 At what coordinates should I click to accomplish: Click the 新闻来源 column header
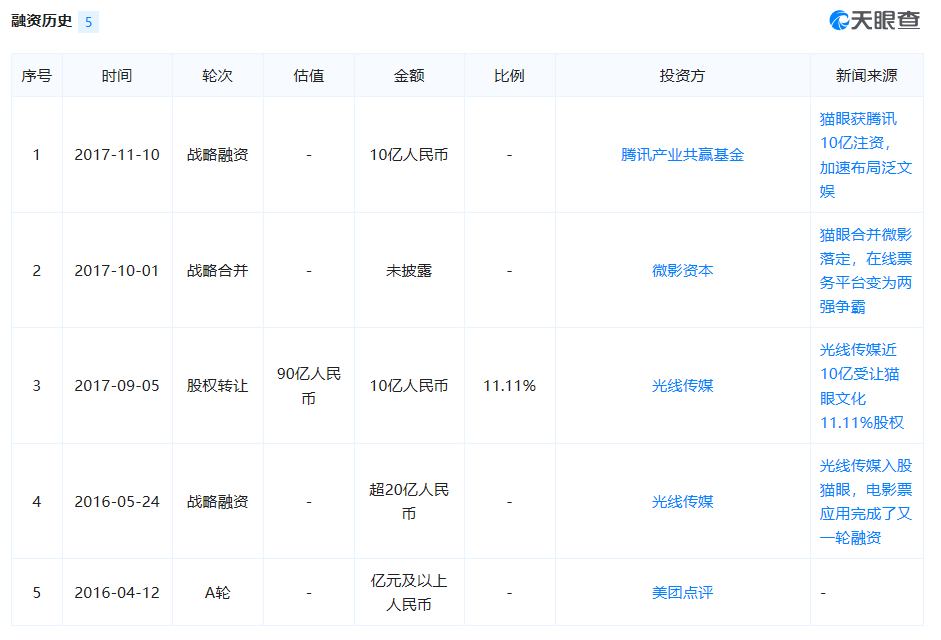(x=866, y=76)
